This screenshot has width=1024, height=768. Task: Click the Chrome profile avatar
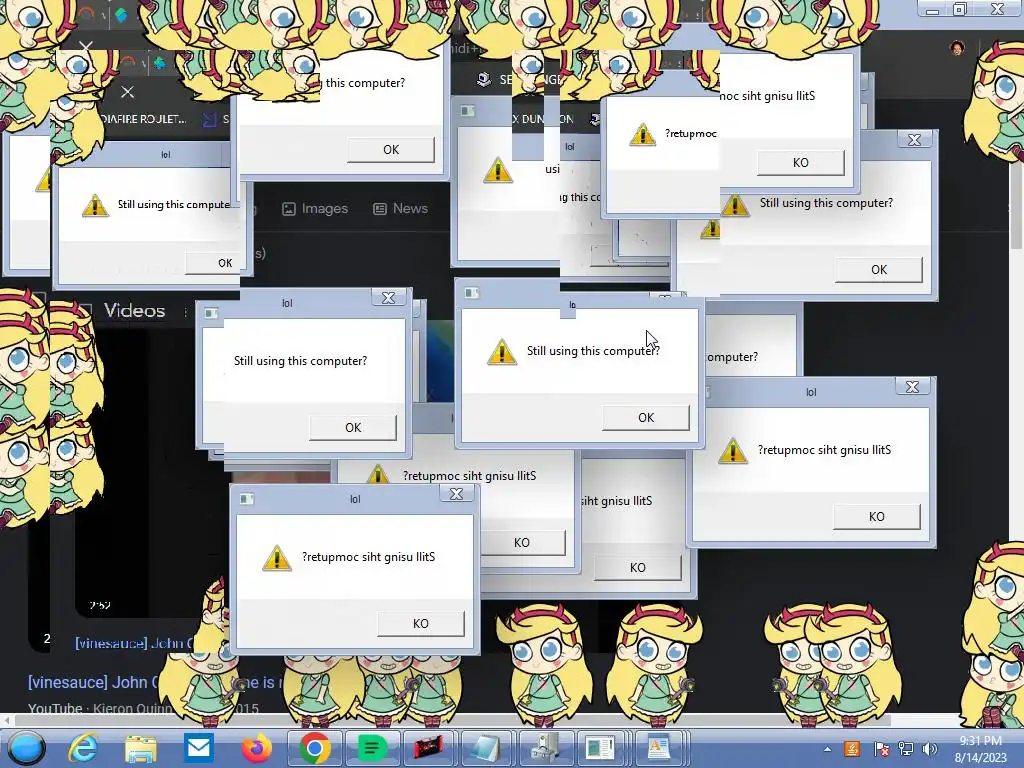[957, 48]
